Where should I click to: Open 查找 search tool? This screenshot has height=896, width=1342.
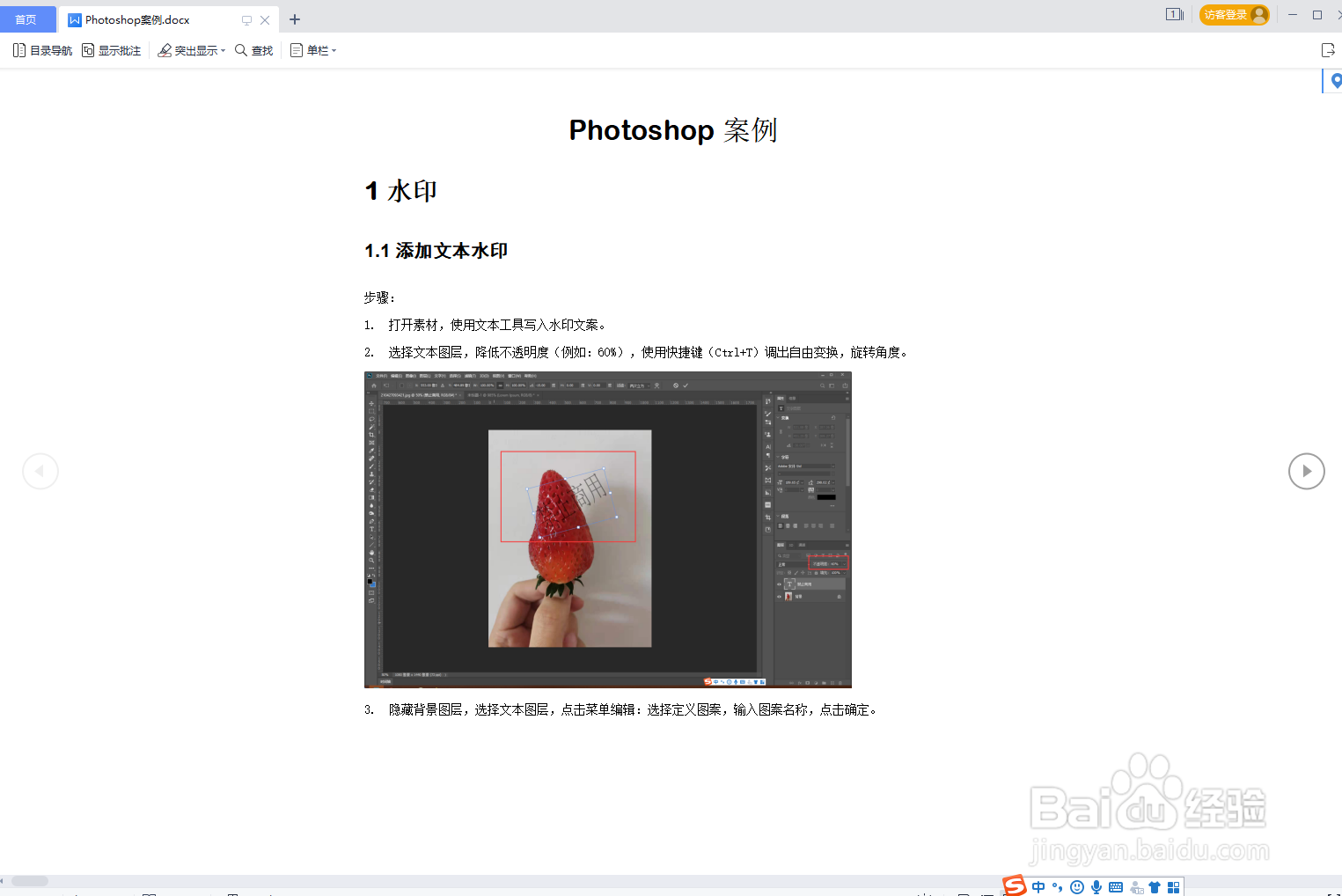coord(254,50)
